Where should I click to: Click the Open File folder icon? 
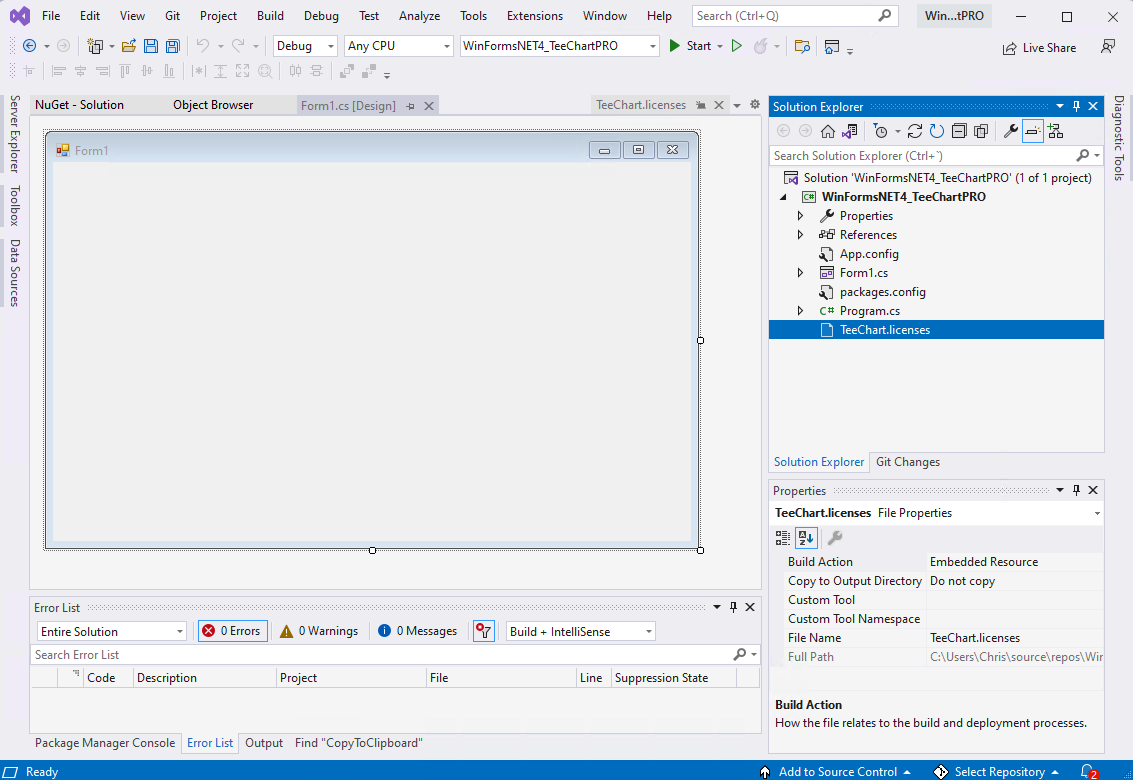coord(129,46)
